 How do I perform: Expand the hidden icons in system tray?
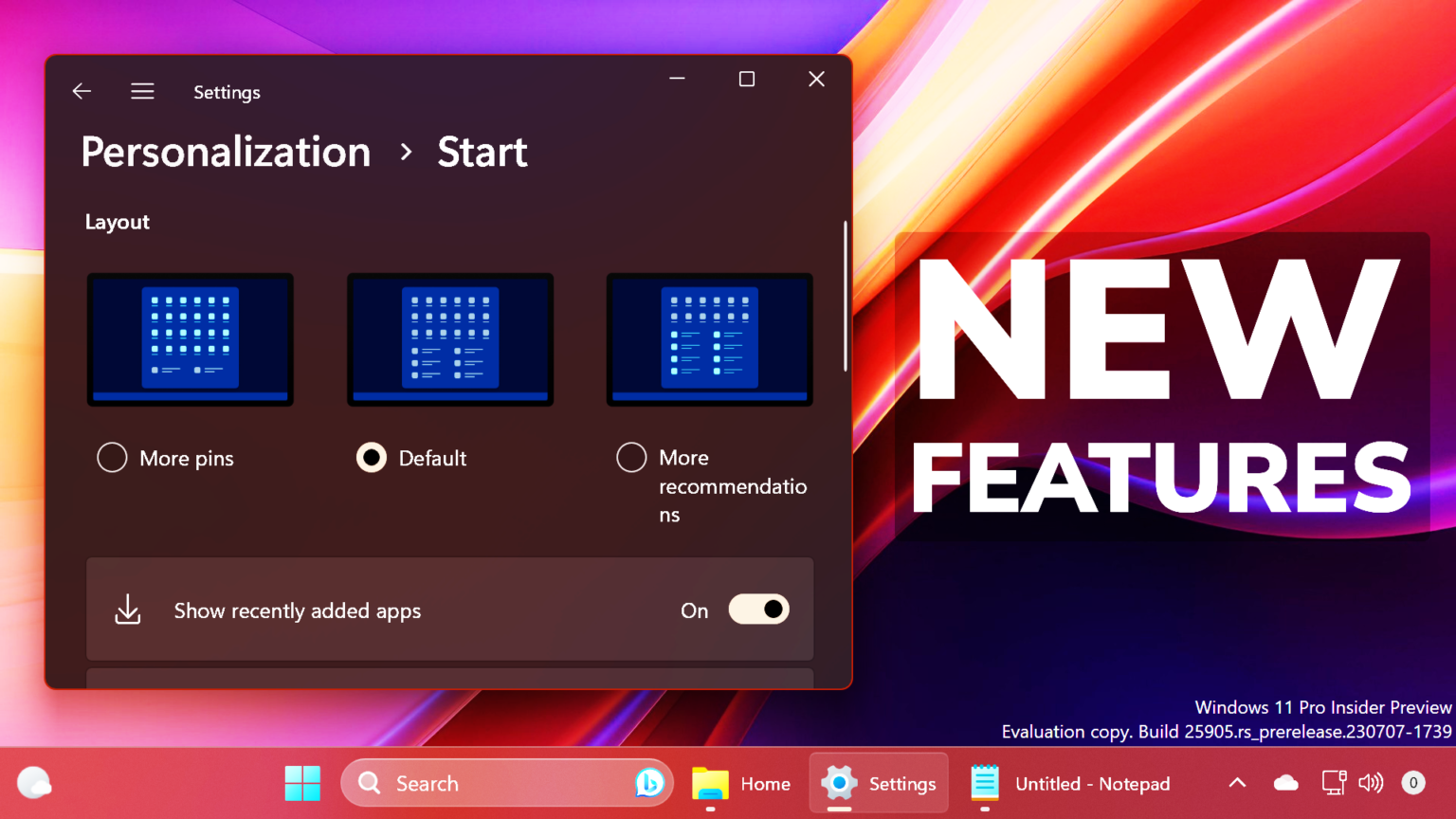click(x=1237, y=783)
